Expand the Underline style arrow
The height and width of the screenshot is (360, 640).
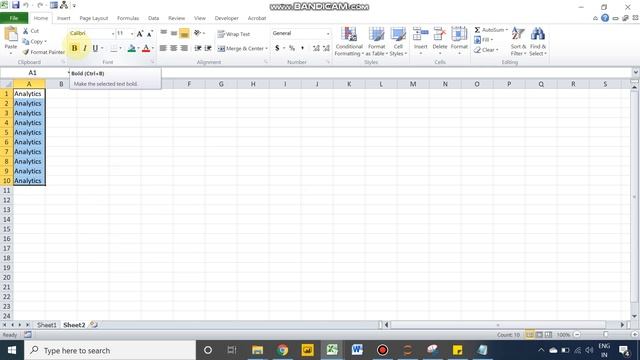pos(102,48)
